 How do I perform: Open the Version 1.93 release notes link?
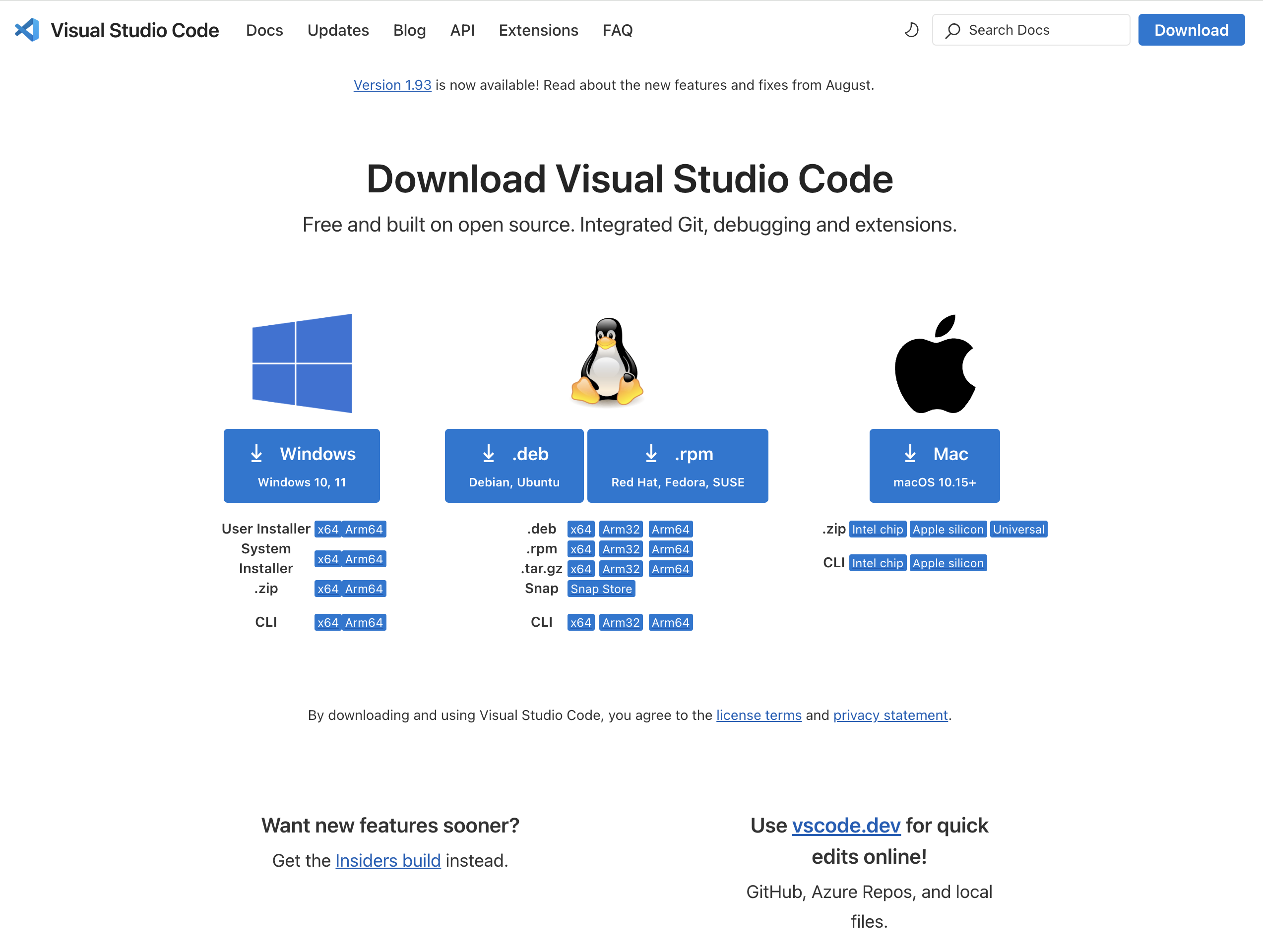[392, 84]
